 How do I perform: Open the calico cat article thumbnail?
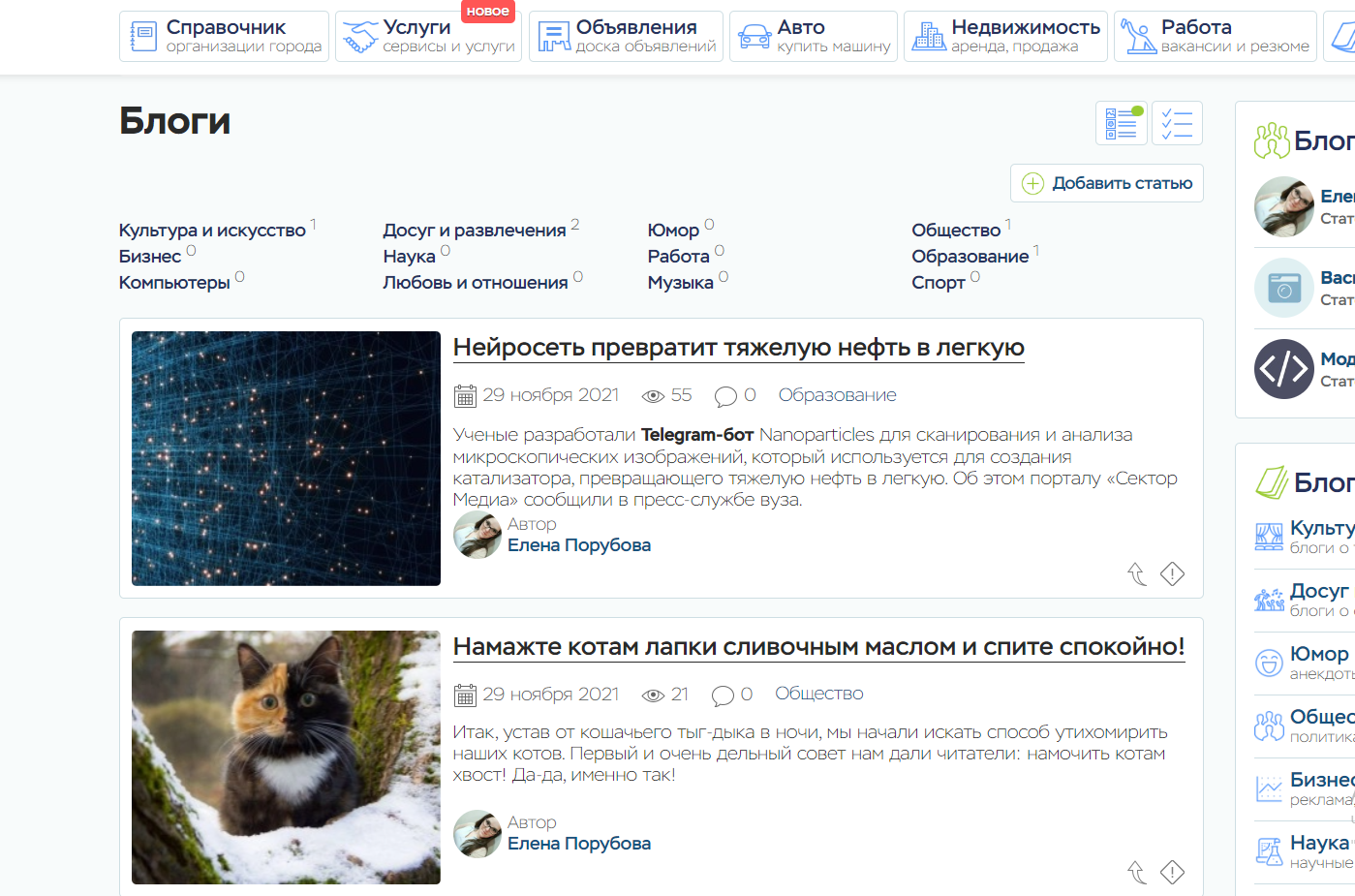(286, 757)
